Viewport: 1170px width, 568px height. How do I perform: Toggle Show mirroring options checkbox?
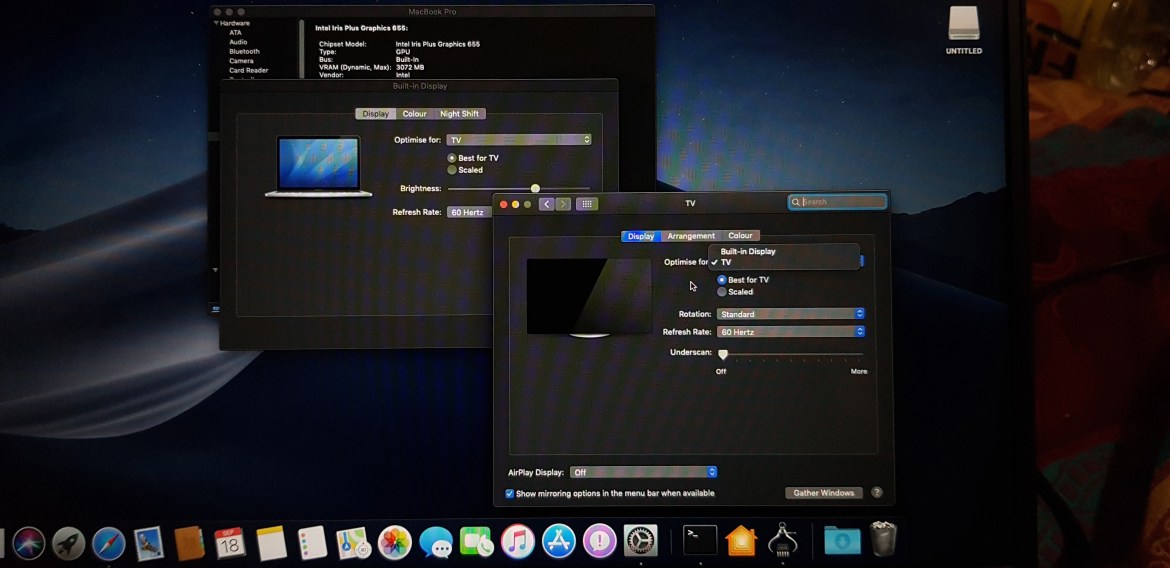point(510,493)
